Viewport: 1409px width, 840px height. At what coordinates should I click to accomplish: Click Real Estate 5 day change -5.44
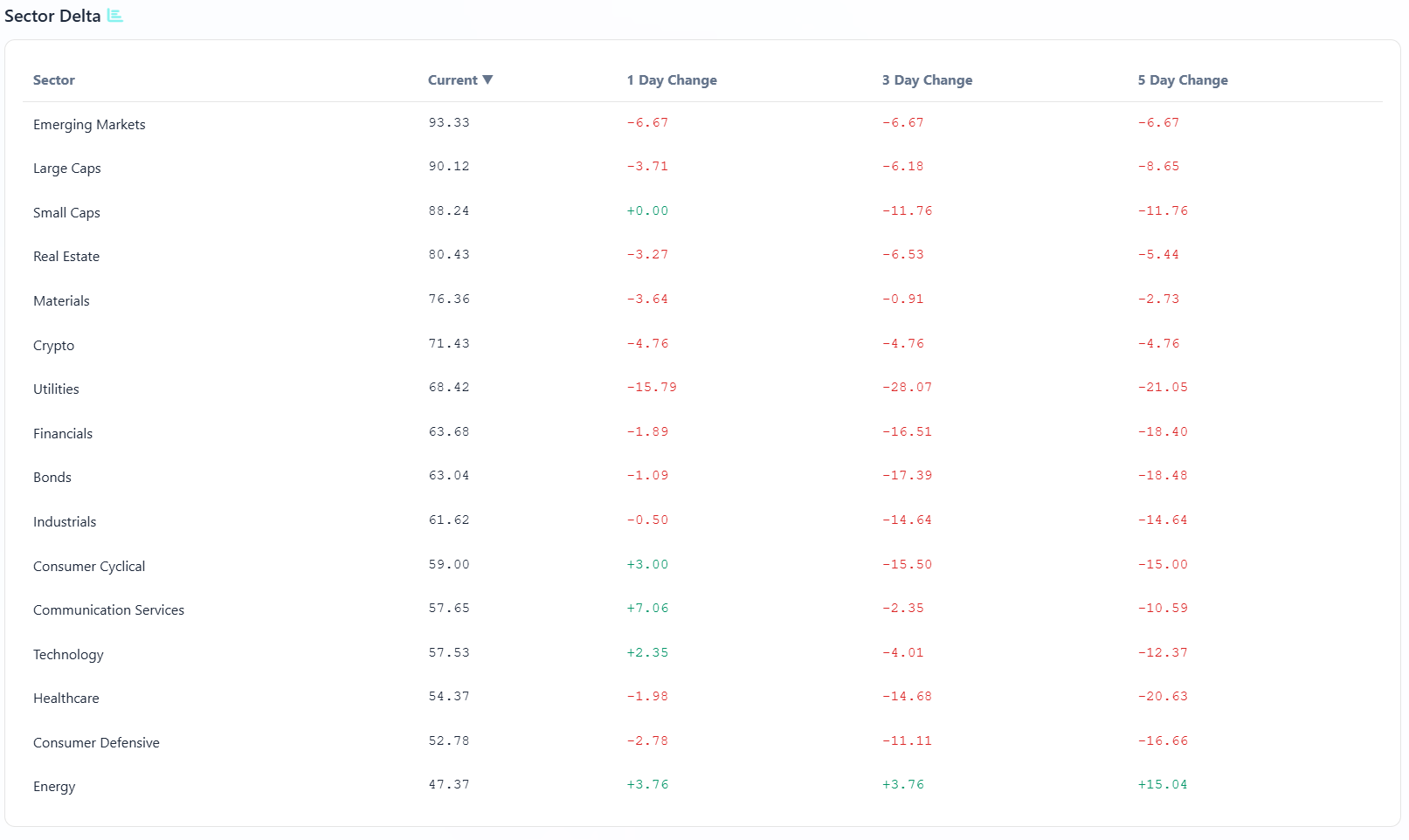[1158, 254]
